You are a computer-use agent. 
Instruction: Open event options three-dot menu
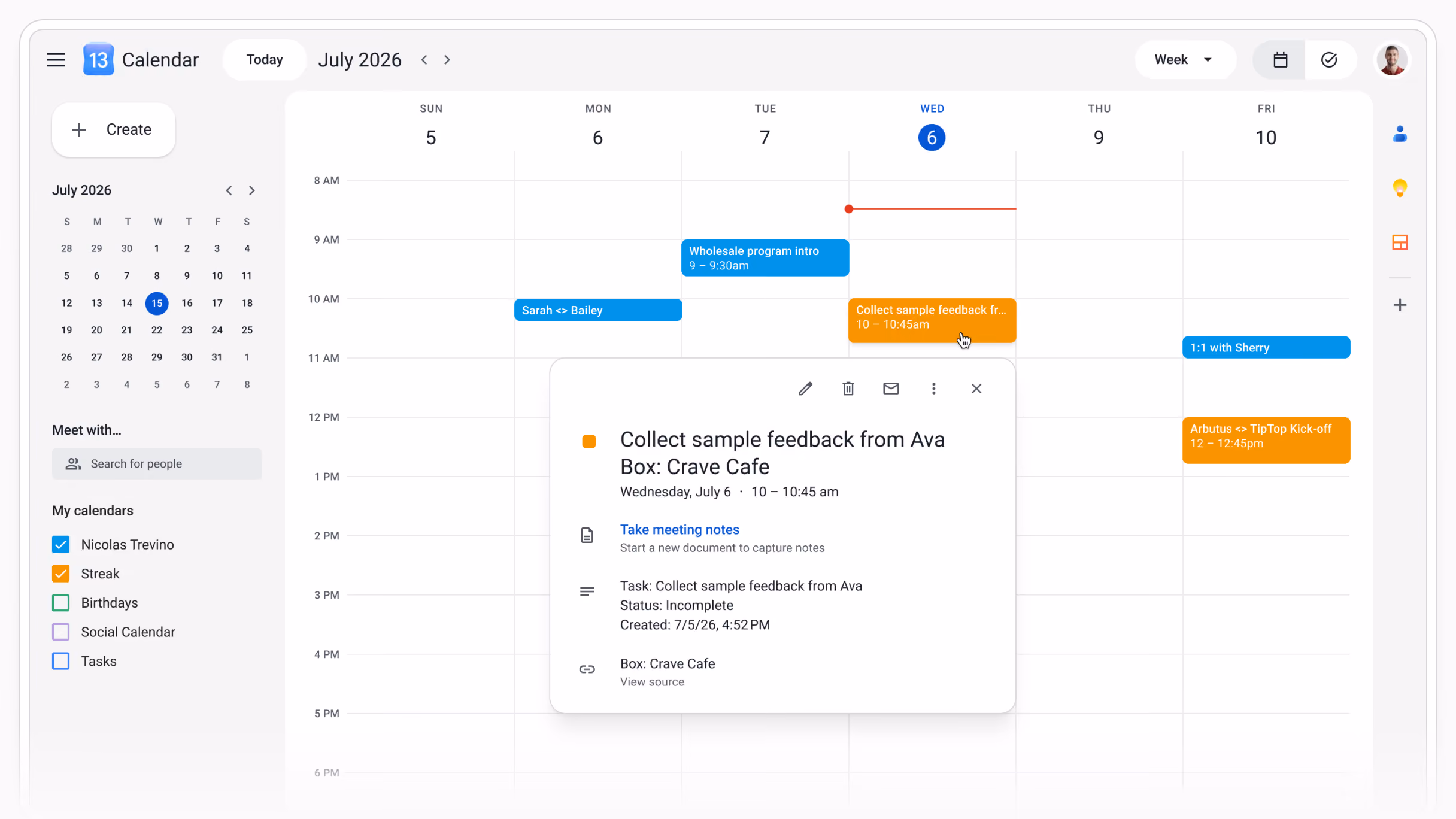click(933, 389)
